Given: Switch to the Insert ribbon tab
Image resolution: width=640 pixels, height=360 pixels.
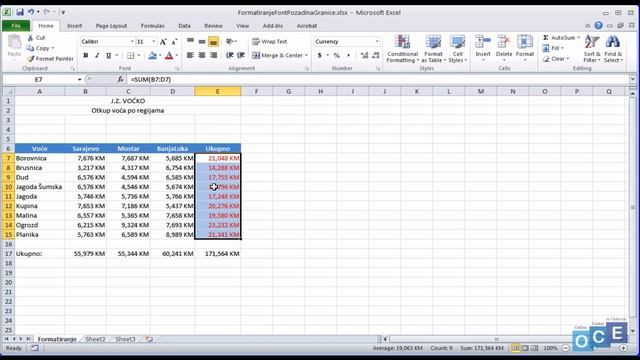Looking at the screenshot, I should tap(74, 26).
